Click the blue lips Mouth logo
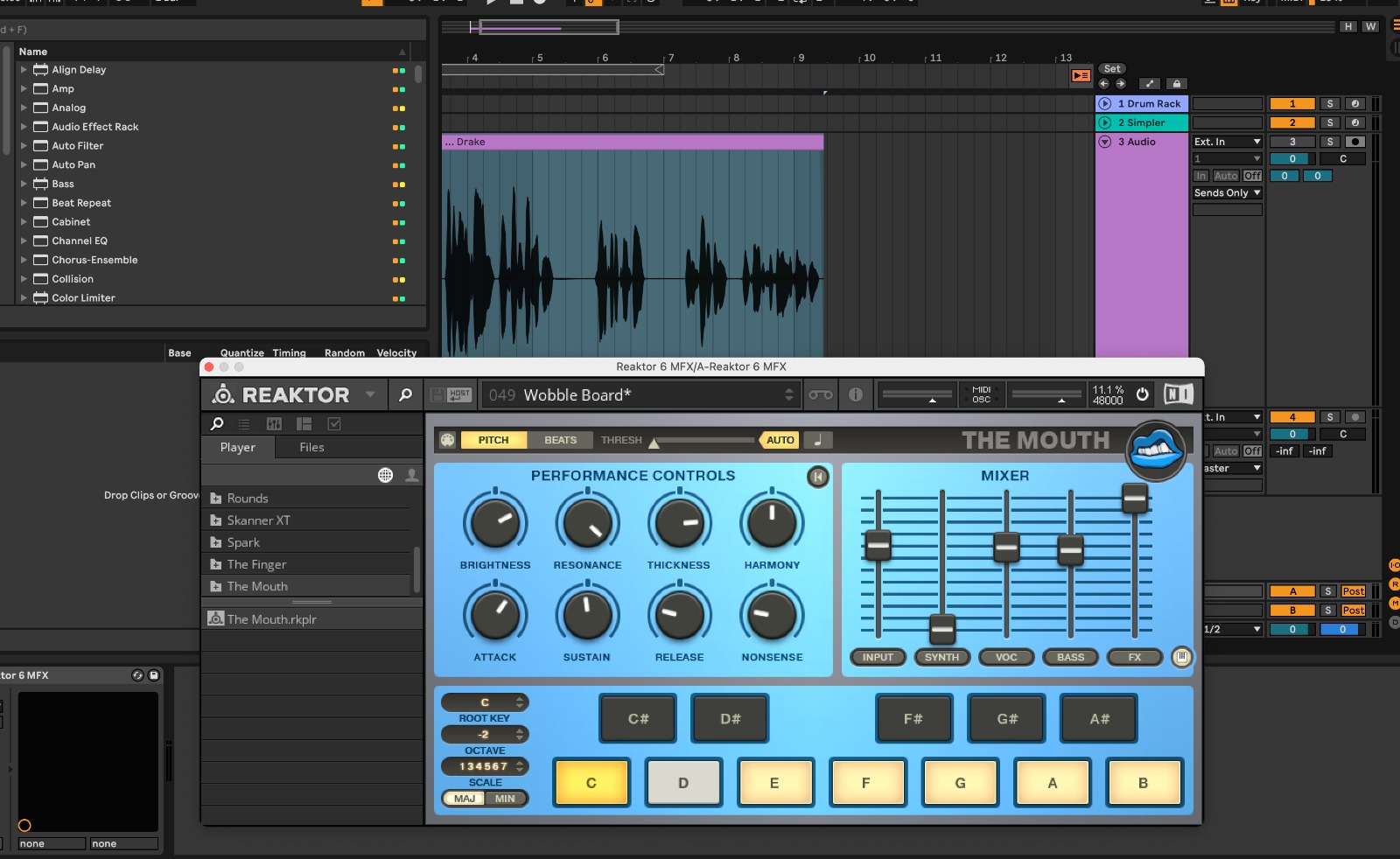This screenshot has height=859, width=1400. click(1156, 450)
